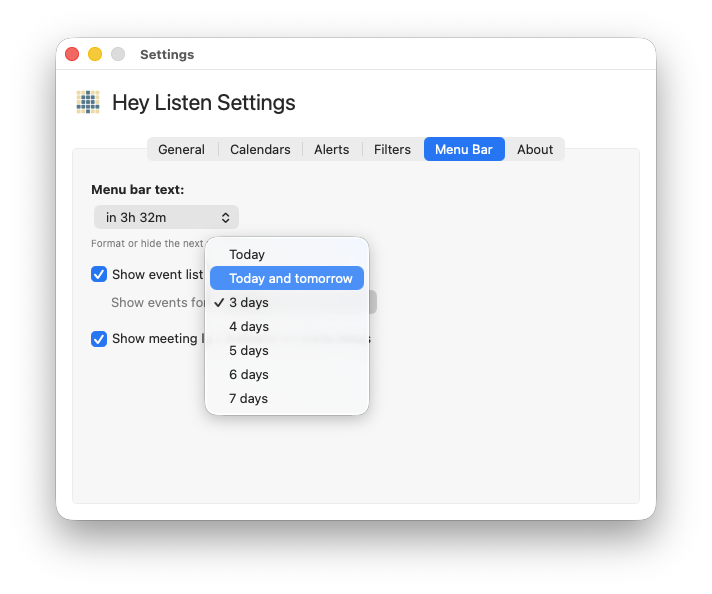This screenshot has height=594, width=712.
Task: Open the Calendars tab
Action: pos(260,149)
